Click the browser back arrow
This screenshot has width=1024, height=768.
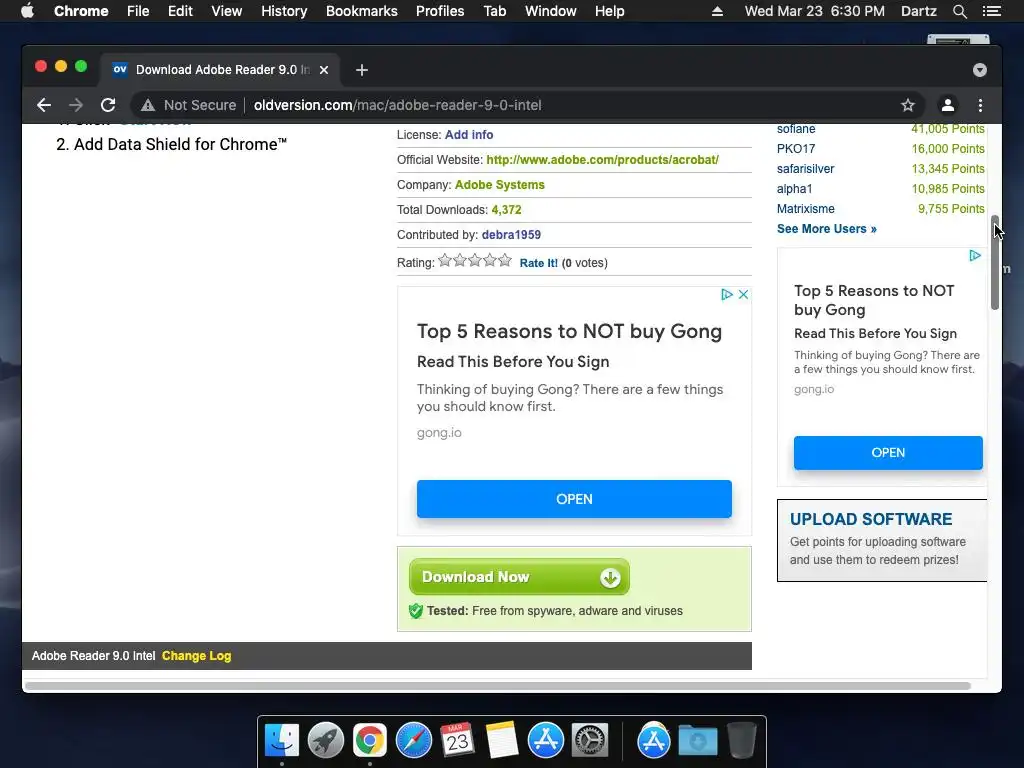pyautogui.click(x=44, y=105)
